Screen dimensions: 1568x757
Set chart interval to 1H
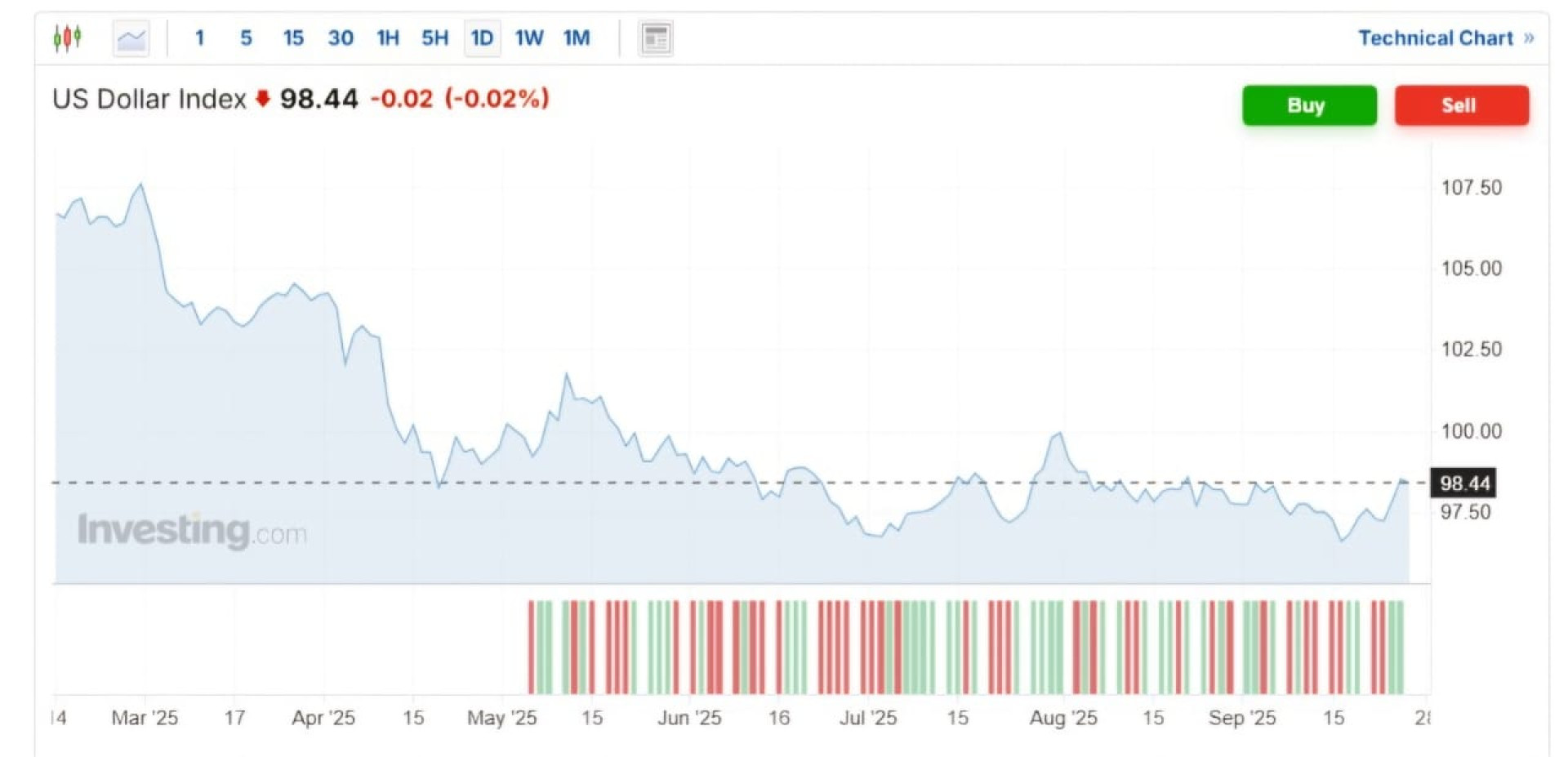(388, 38)
